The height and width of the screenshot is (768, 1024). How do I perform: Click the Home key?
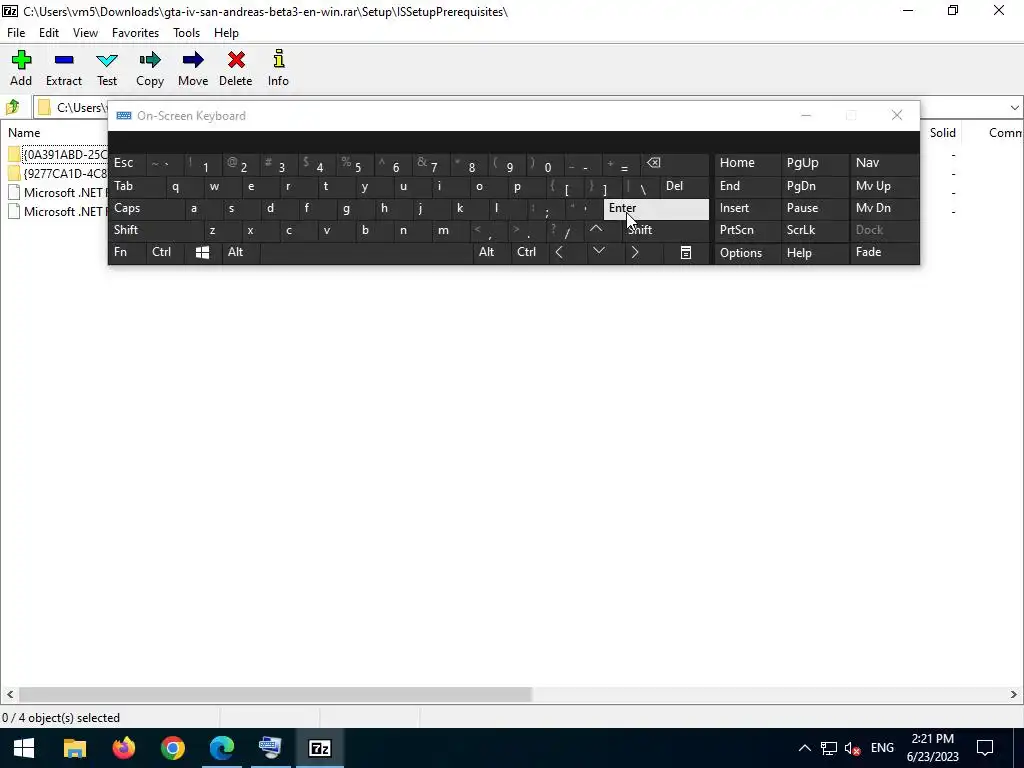(x=747, y=163)
